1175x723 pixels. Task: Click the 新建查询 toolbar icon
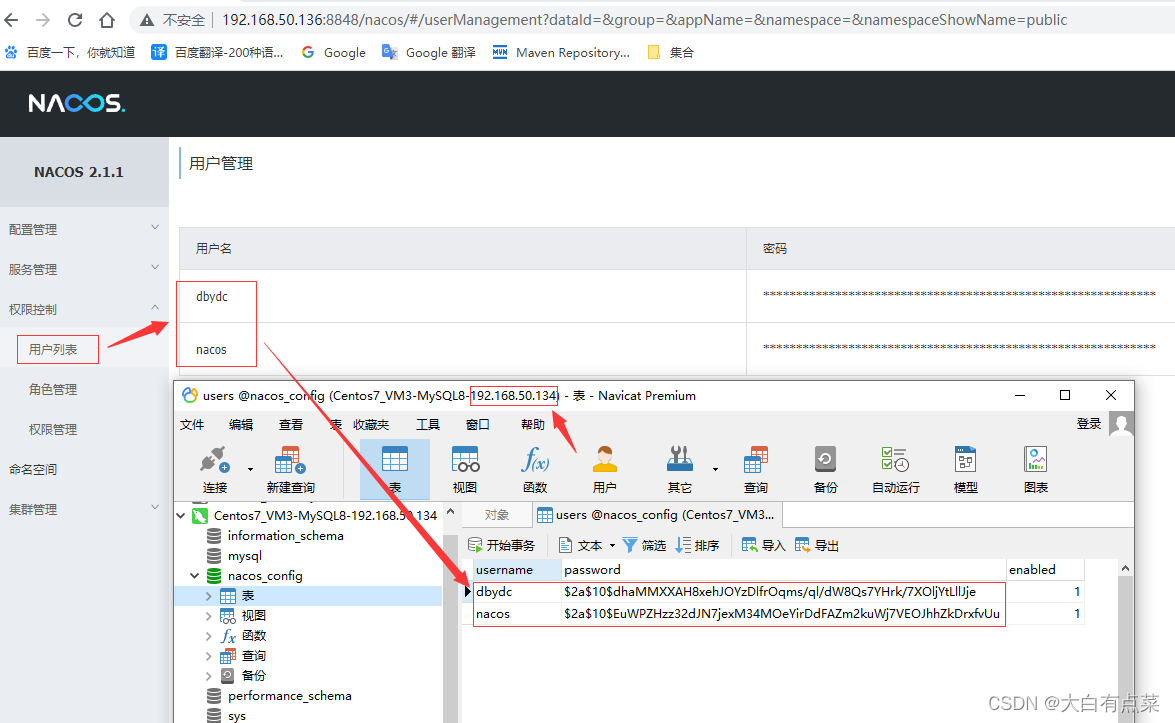[290, 470]
